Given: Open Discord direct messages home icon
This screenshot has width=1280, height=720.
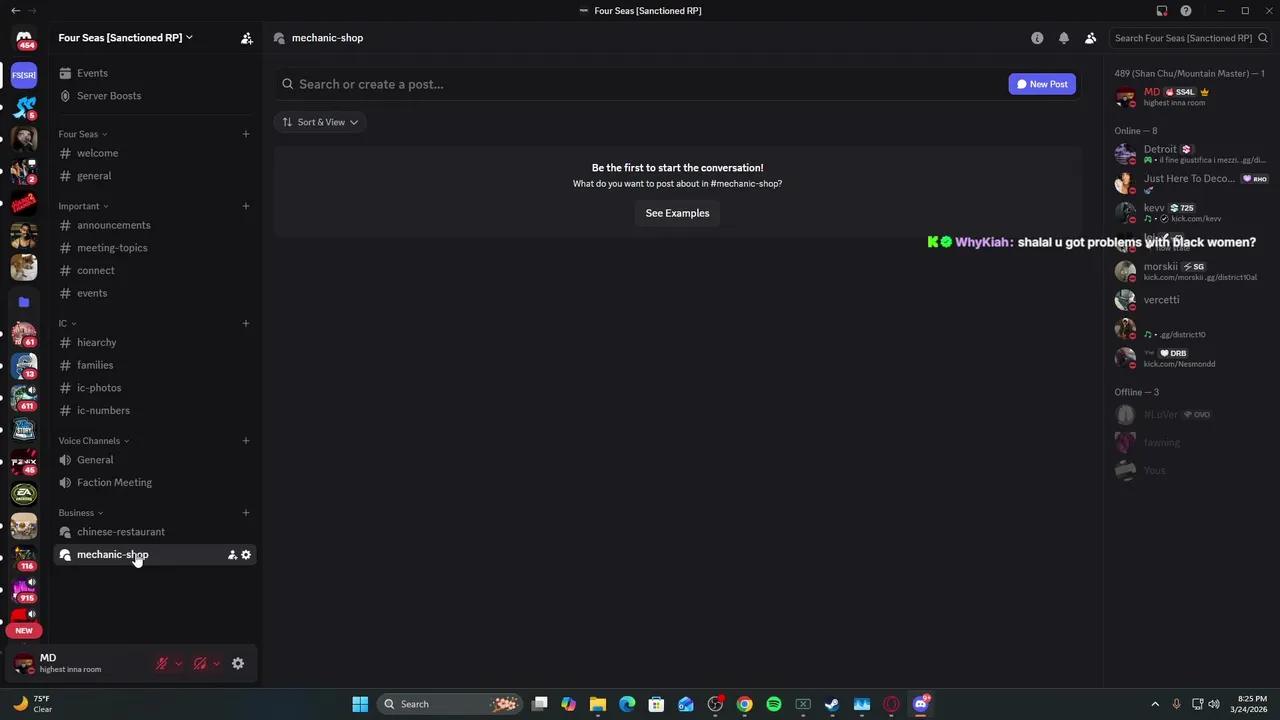Looking at the screenshot, I should pos(24,38).
